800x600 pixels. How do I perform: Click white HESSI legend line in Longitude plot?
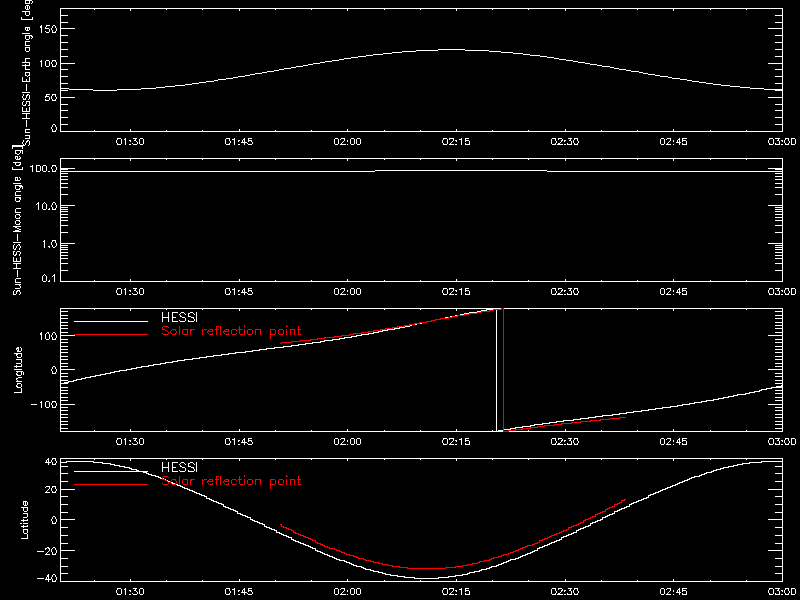pyautogui.click(x=111, y=321)
